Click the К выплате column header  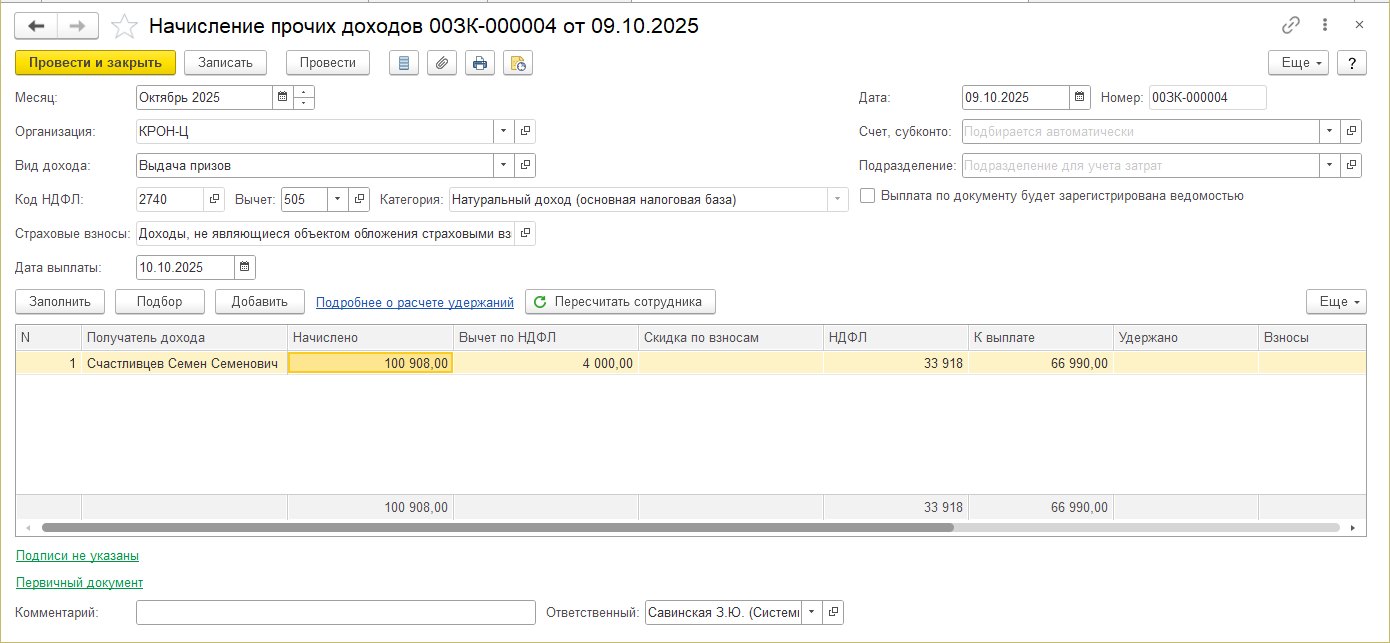click(x=1041, y=338)
